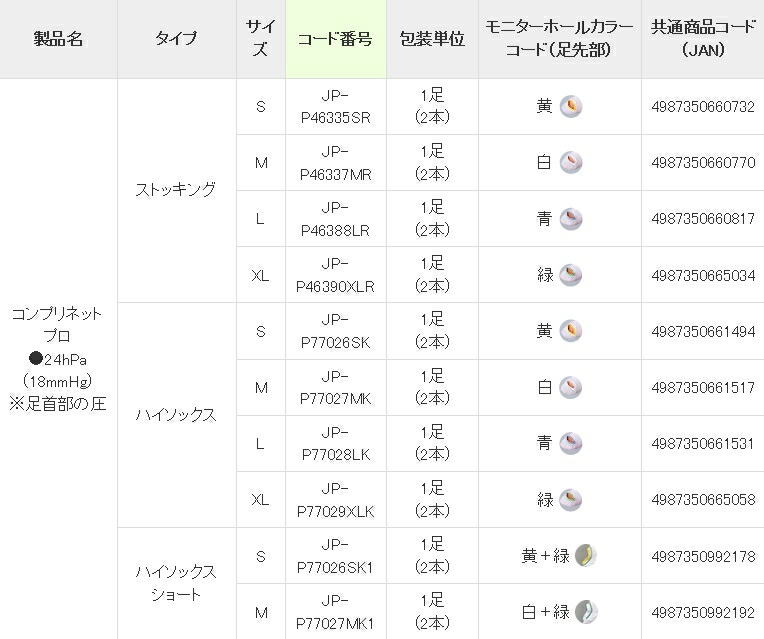Click the blue toe icon for JP-P77028LK
The height and width of the screenshot is (639, 764).
click(x=571, y=444)
